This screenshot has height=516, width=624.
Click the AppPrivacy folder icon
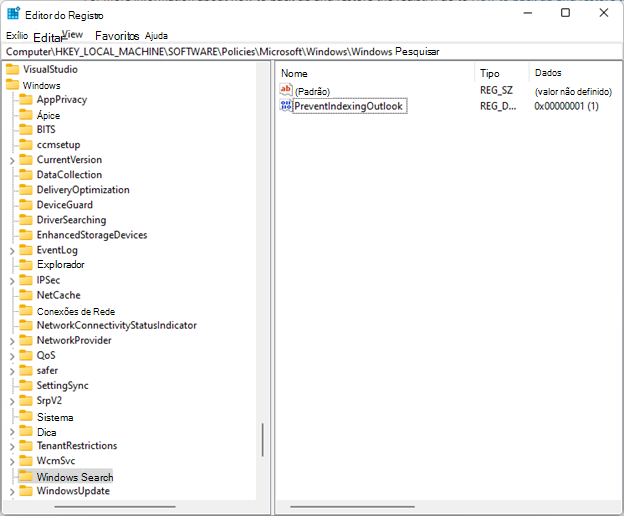coord(26,99)
